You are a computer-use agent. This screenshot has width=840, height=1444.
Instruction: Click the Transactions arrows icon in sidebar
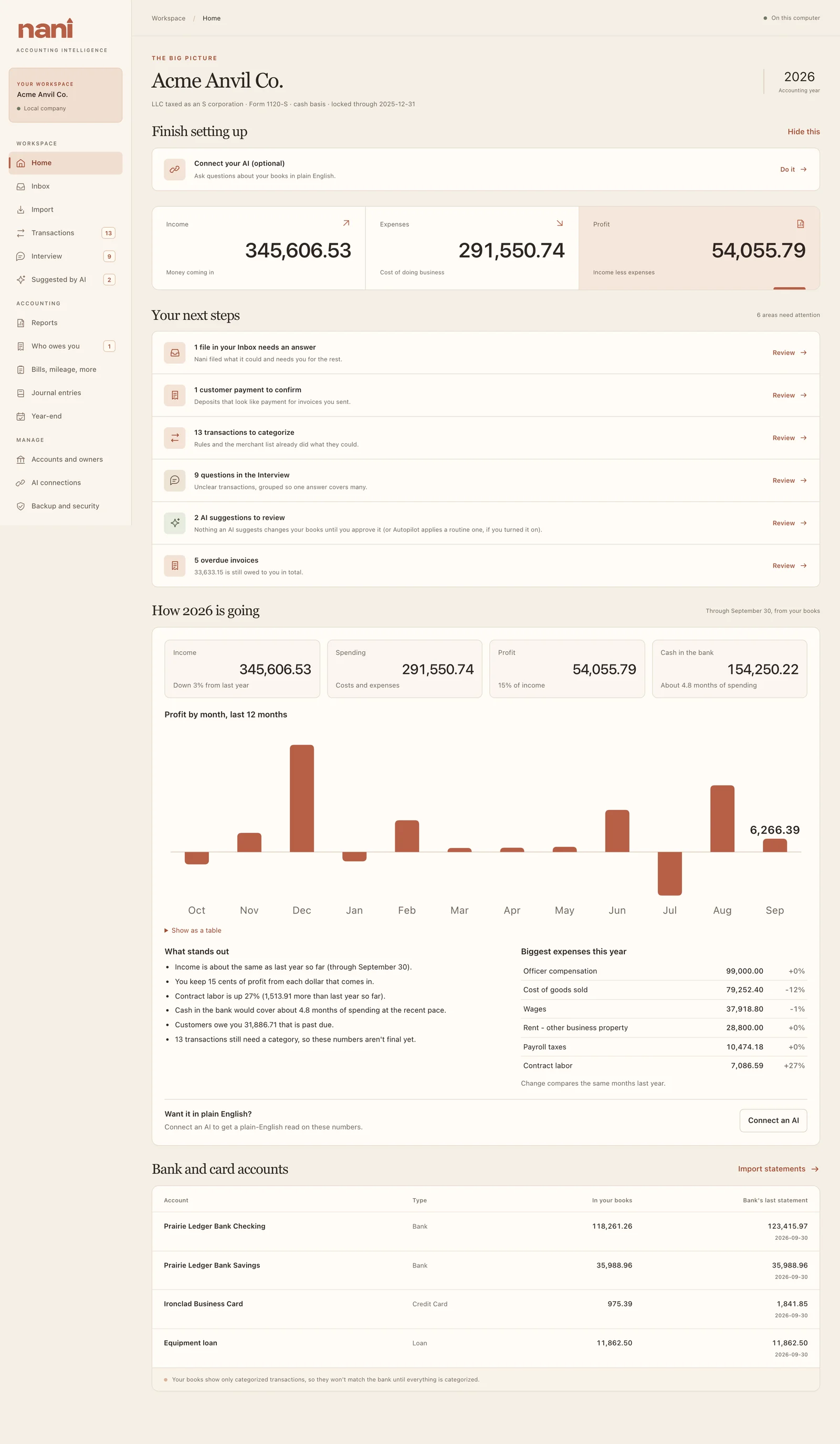pyautogui.click(x=20, y=233)
